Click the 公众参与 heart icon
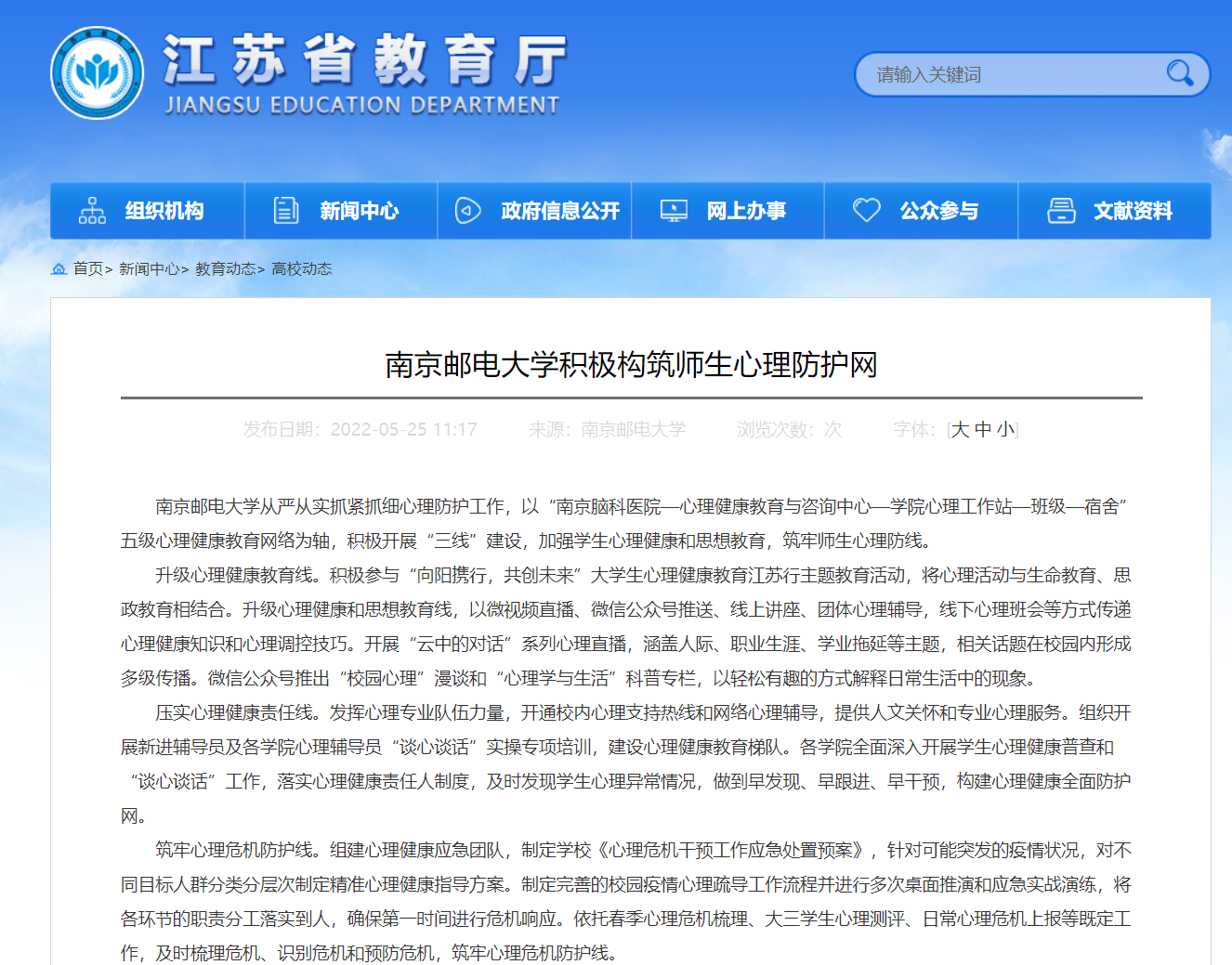Image resolution: width=1232 pixels, height=965 pixels. (x=867, y=210)
